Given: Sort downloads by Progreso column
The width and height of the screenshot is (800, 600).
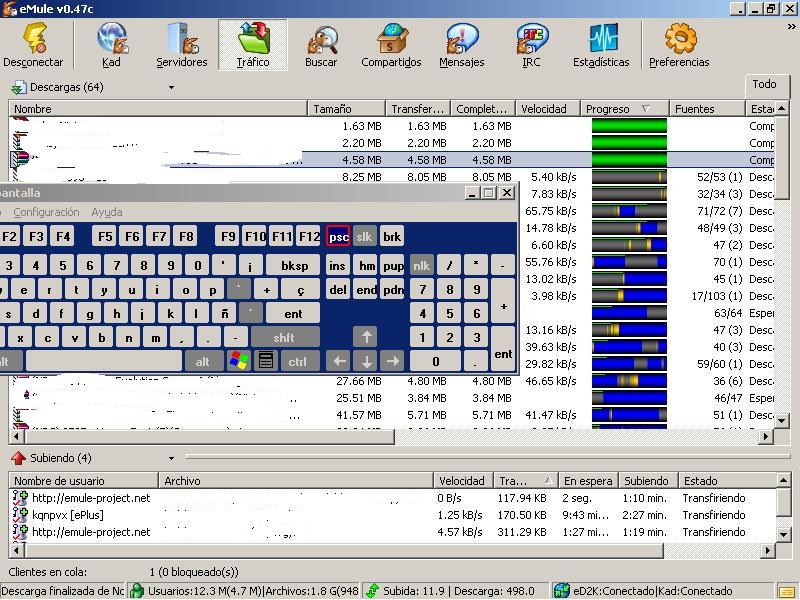Looking at the screenshot, I should (624, 109).
